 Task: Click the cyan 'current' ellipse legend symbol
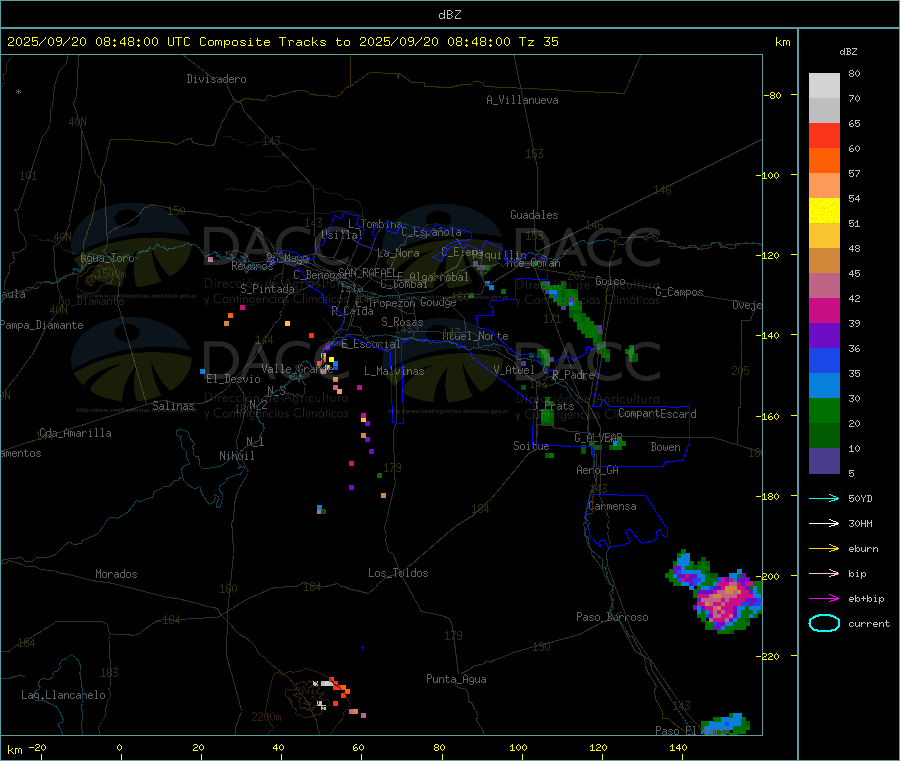coord(824,623)
